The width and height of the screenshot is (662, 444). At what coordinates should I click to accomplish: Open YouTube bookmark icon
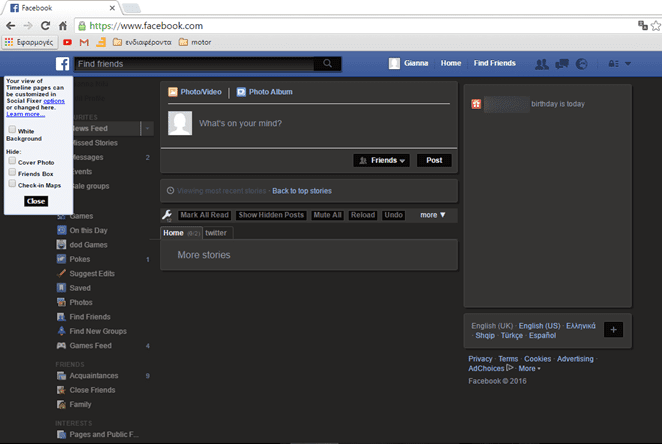point(67,42)
